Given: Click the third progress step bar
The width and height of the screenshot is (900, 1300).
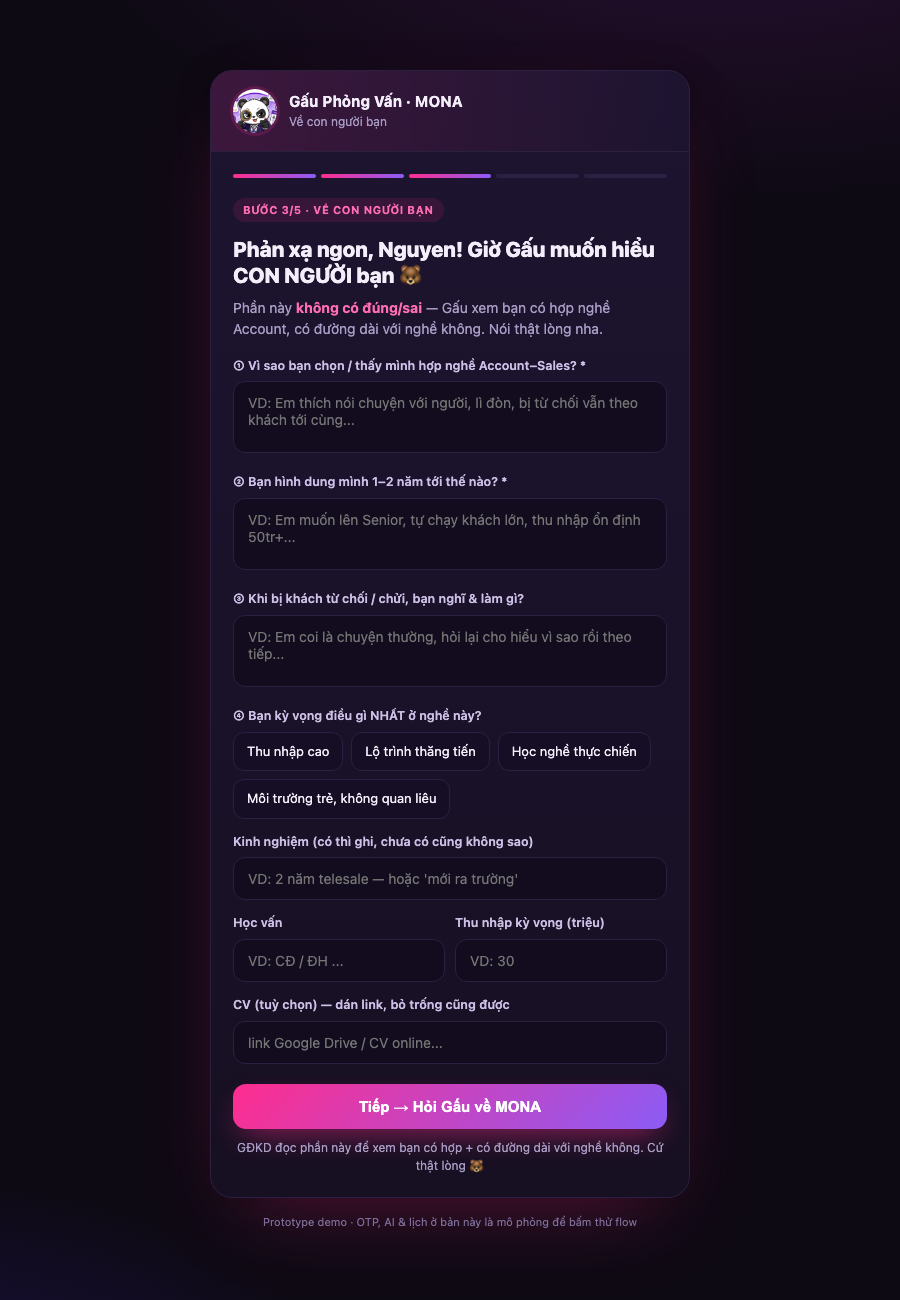Looking at the screenshot, I should click(450, 176).
